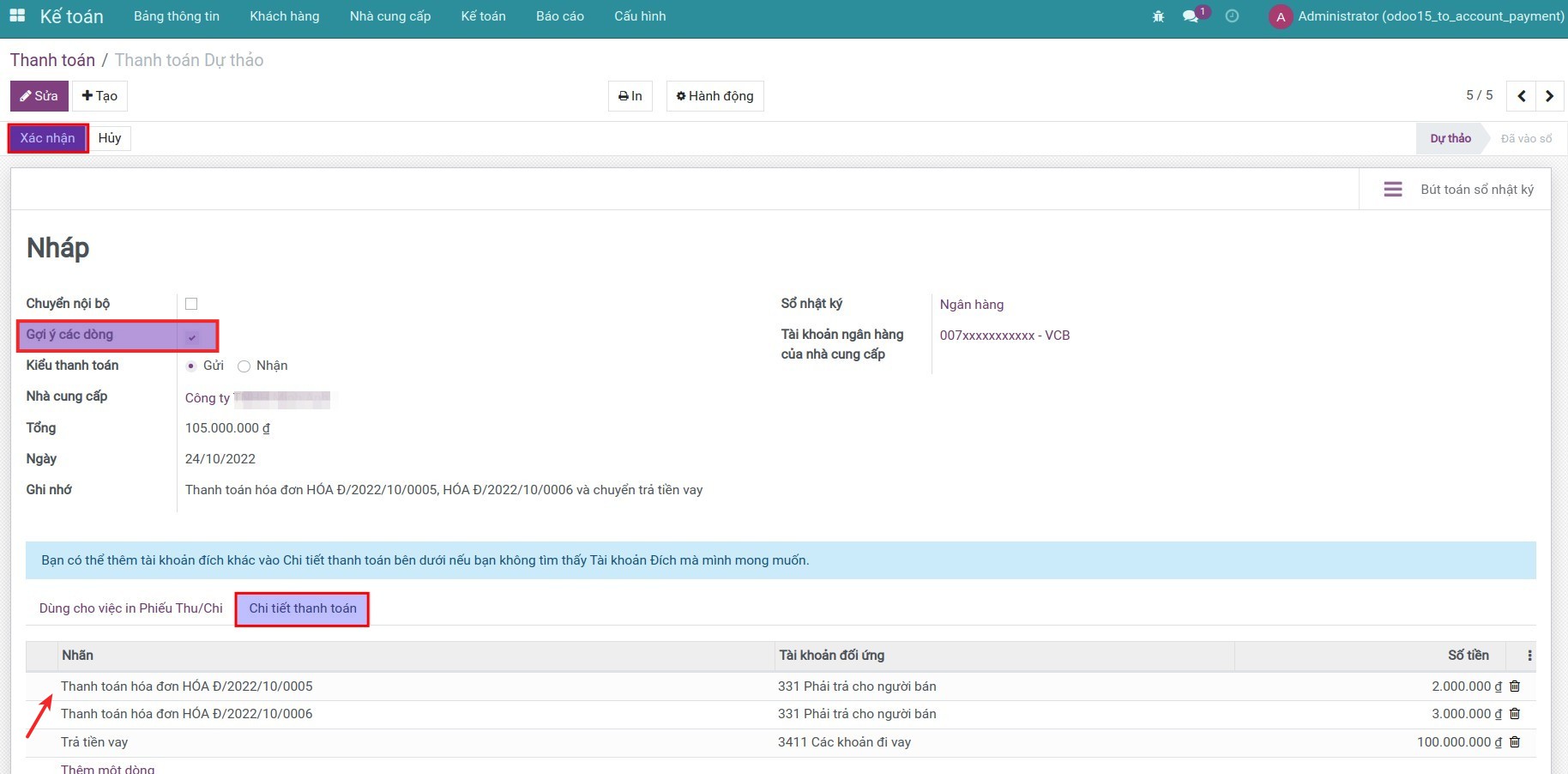Image resolution: width=1568 pixels, height=774 pixels.
Task: Toggle the Chuyển nội bộ checkbox
Action: pyautogui.click(x=191, y=304)
